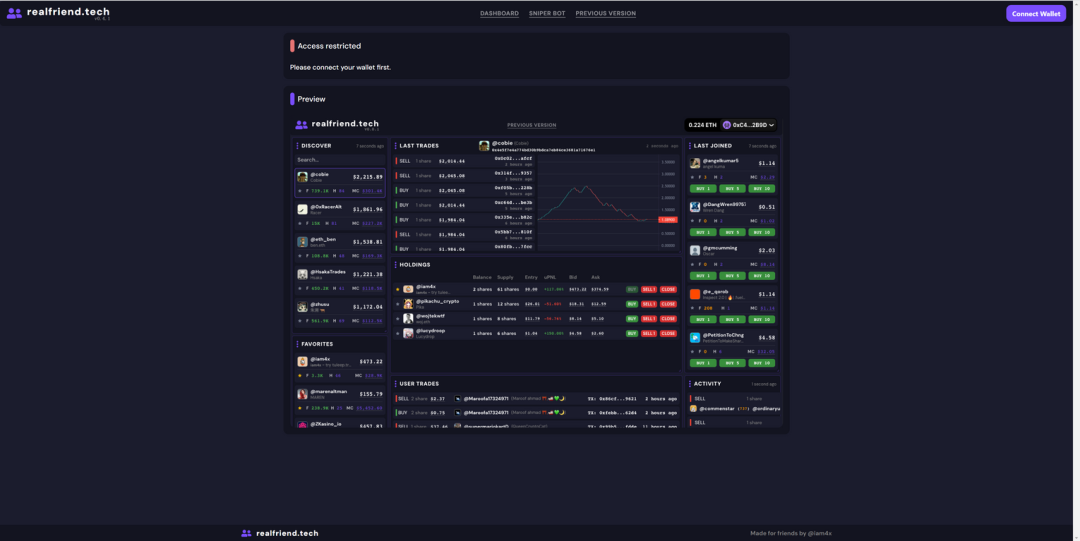Open @cobie avatar above the price chart

[x=484, y=145]
